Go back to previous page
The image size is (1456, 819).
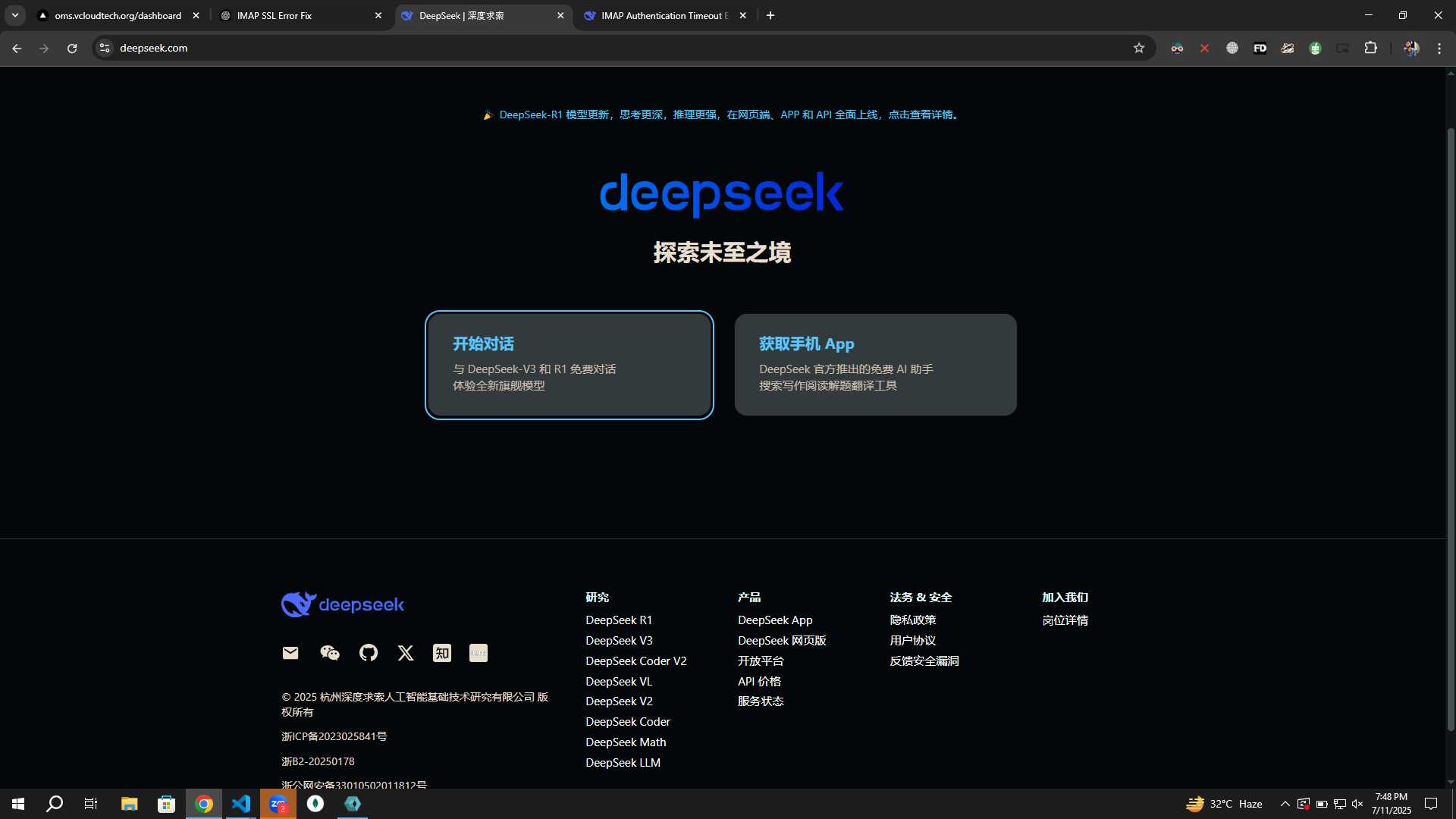point(17,48)
